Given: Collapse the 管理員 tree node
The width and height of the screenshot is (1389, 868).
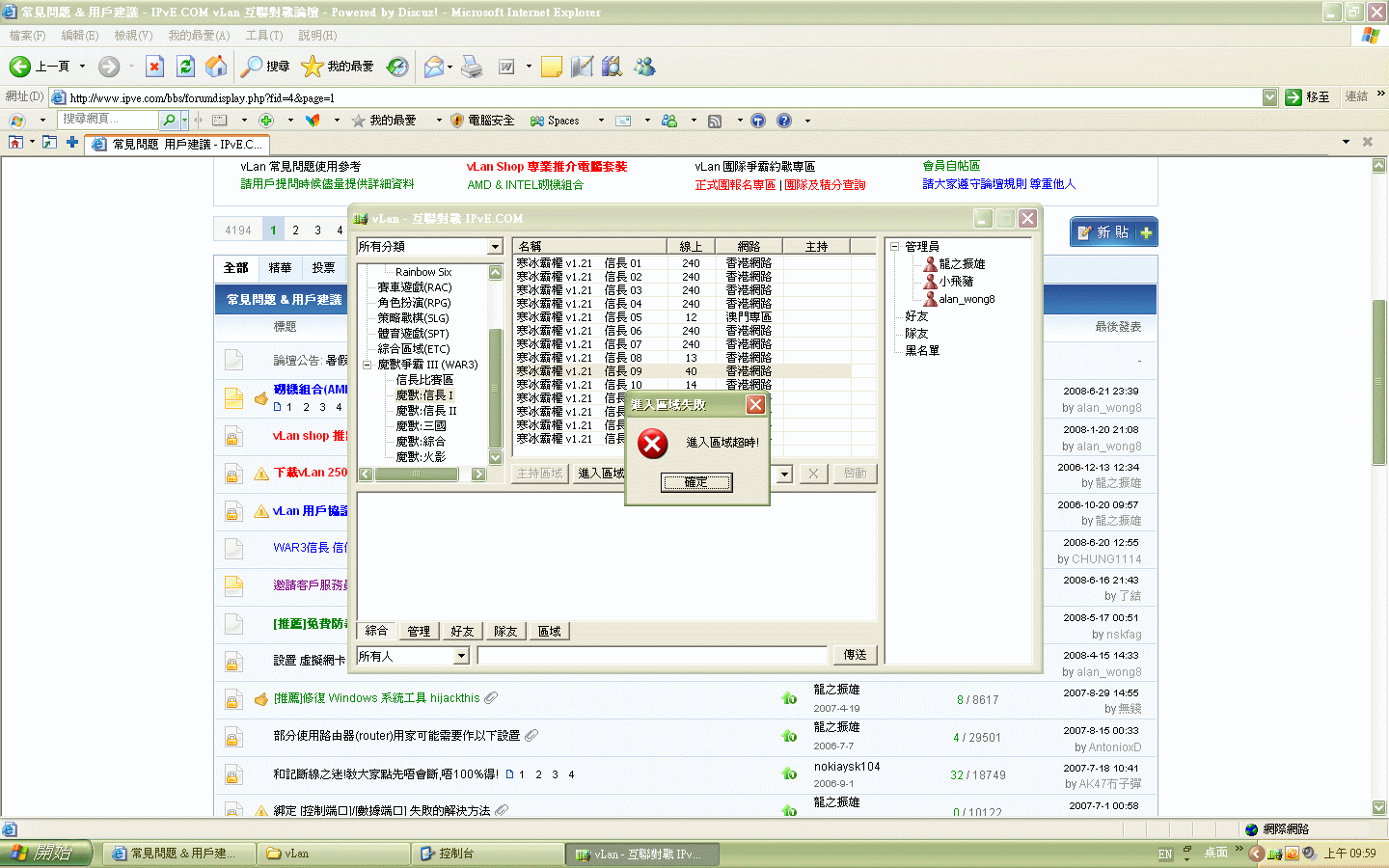Looking at the screenshot, I should pyautogui.click(x=894, y=247).
